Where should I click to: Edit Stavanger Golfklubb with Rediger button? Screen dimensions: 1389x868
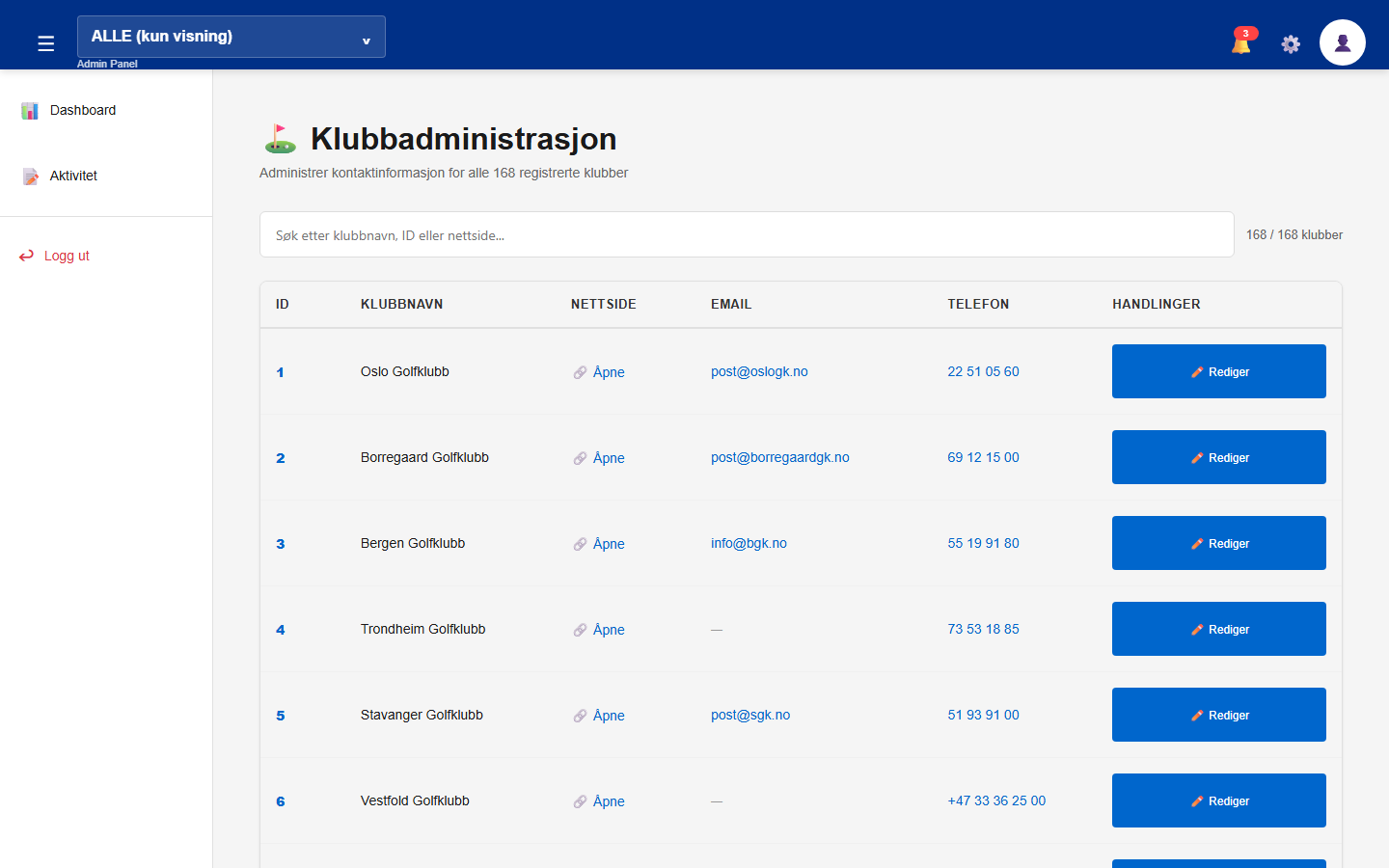coord(1219,715)
